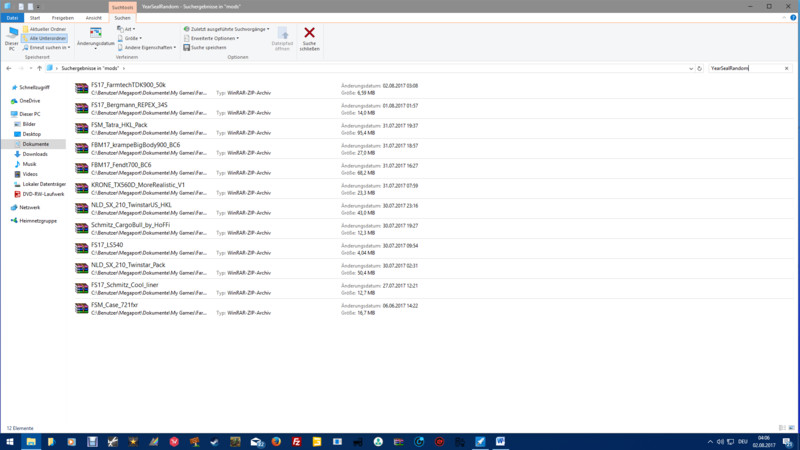Toggle the Alle Unterordner search option
The height and width of the screenshot is (450, 800).
click(47, 38)
